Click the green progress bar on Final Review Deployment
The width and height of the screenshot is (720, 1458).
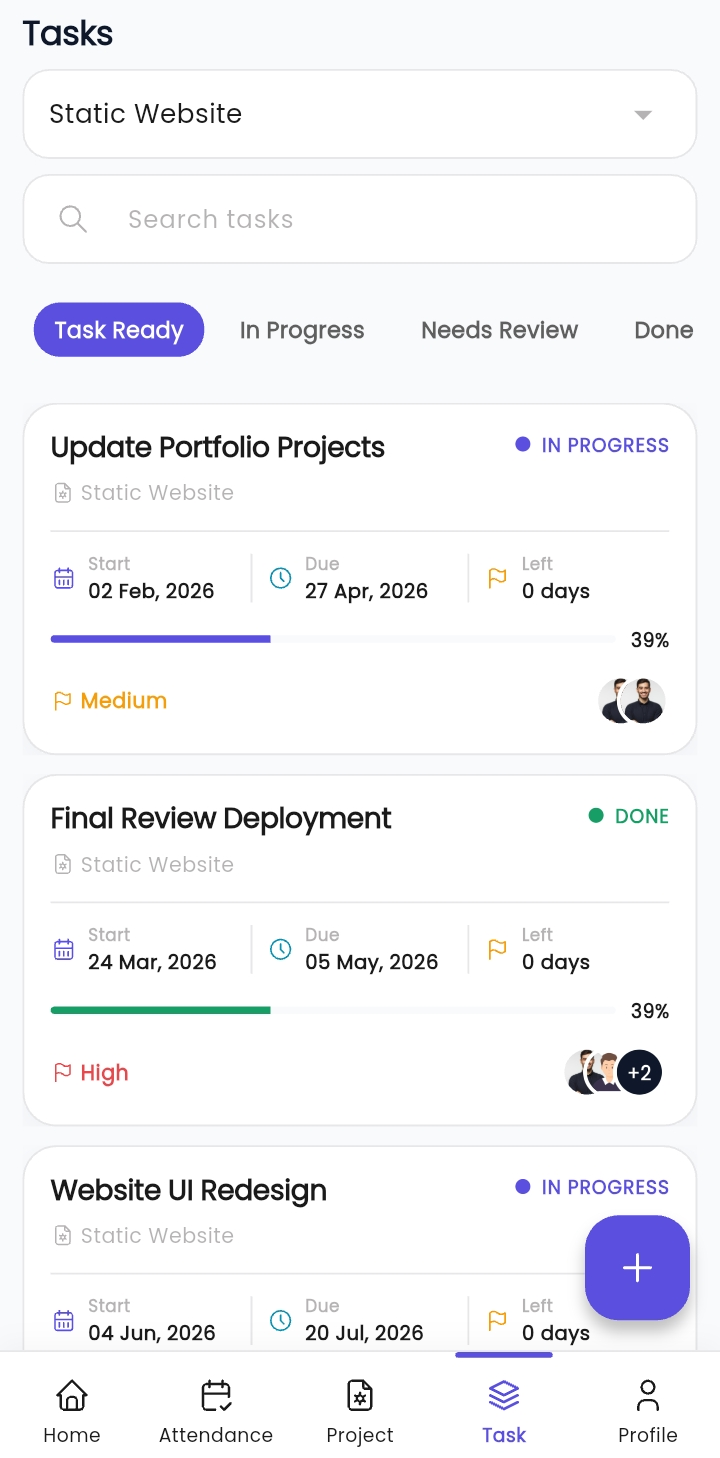(x=333, y=1010)
